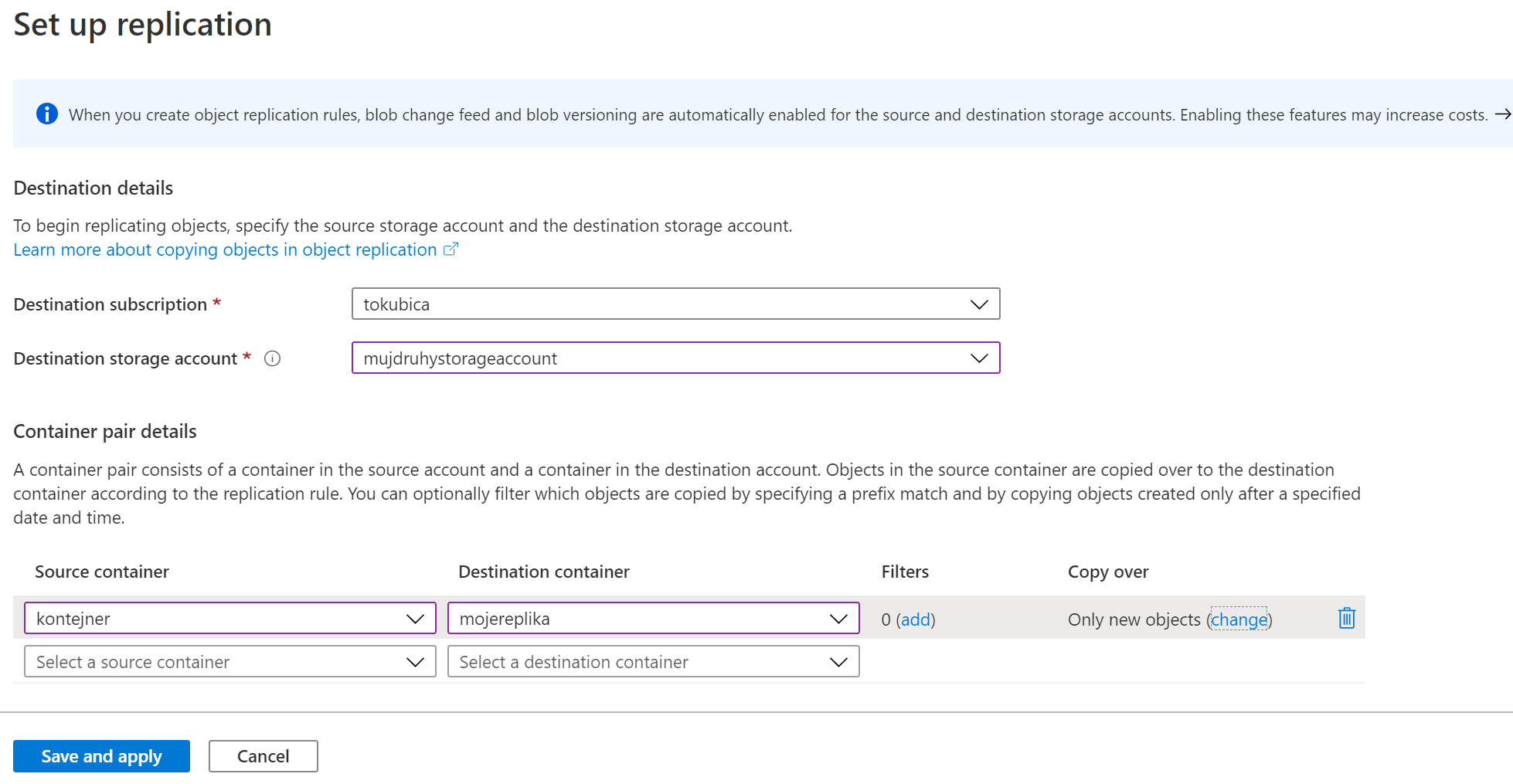Click the chevron in the kontejner source field
This screenshot has width=1513, height=784.
coord(415,619)
